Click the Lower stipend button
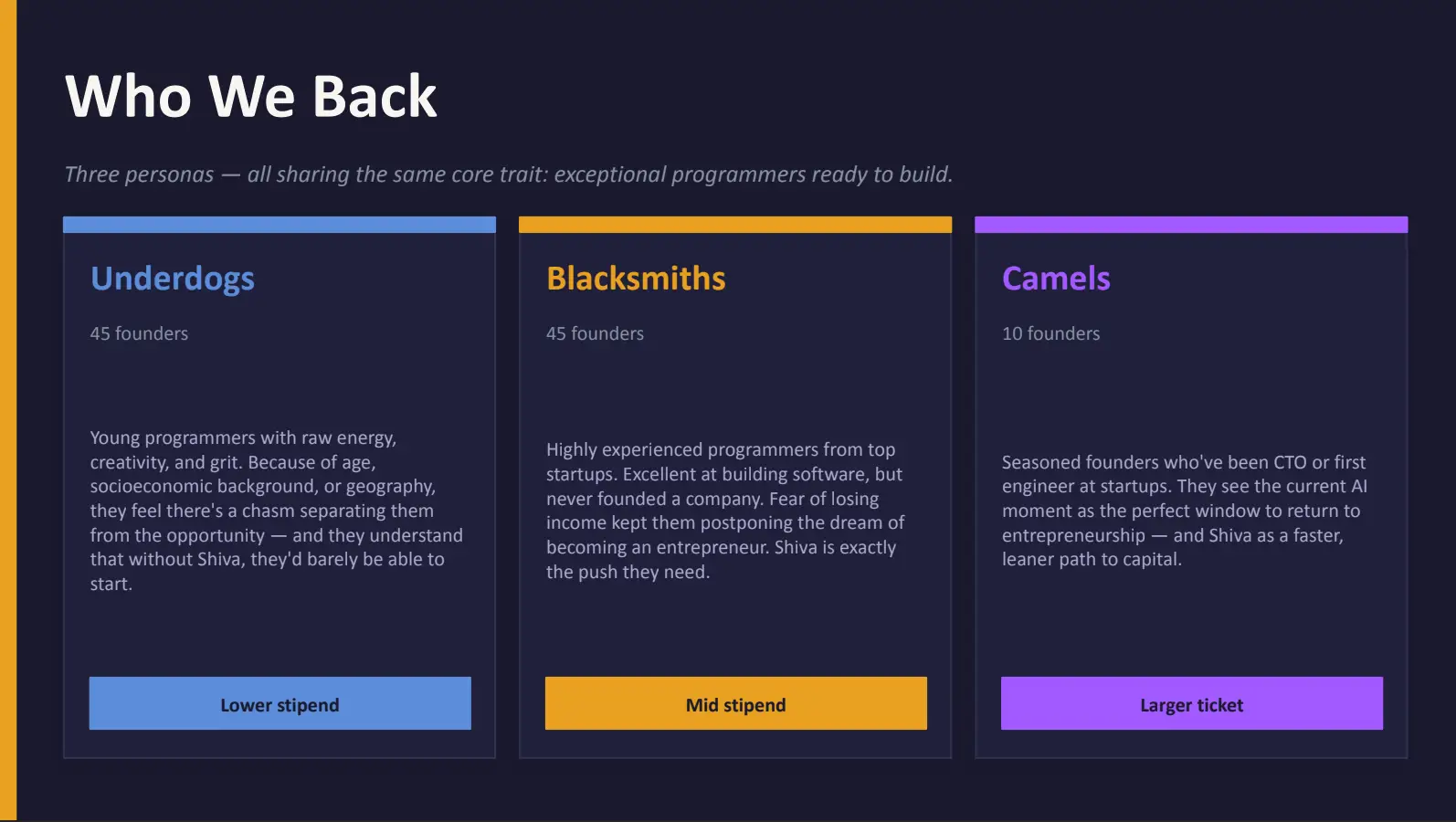The image size is (1456, 822). 280,704
